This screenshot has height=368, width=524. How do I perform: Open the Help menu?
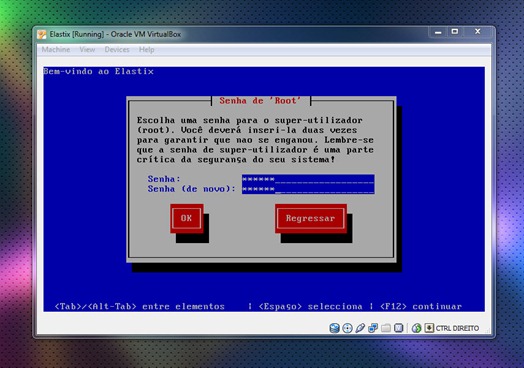pos(146,49)
